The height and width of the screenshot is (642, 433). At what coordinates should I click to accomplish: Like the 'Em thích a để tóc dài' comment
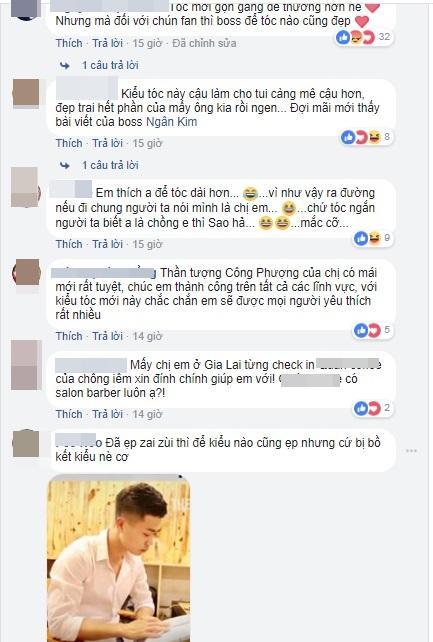69,244
